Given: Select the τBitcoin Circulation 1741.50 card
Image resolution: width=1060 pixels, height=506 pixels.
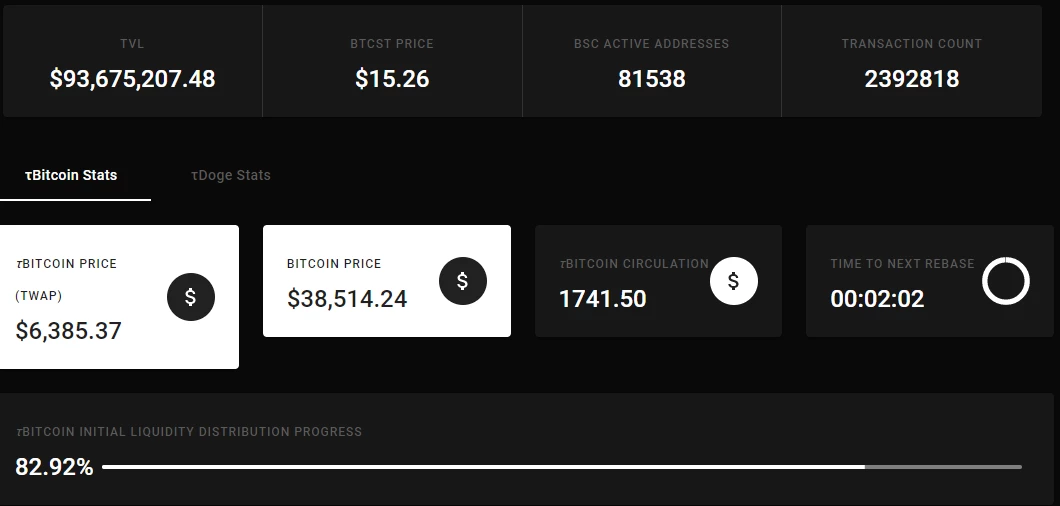Looking at the screenshot, I should click(x=658, y=281).
